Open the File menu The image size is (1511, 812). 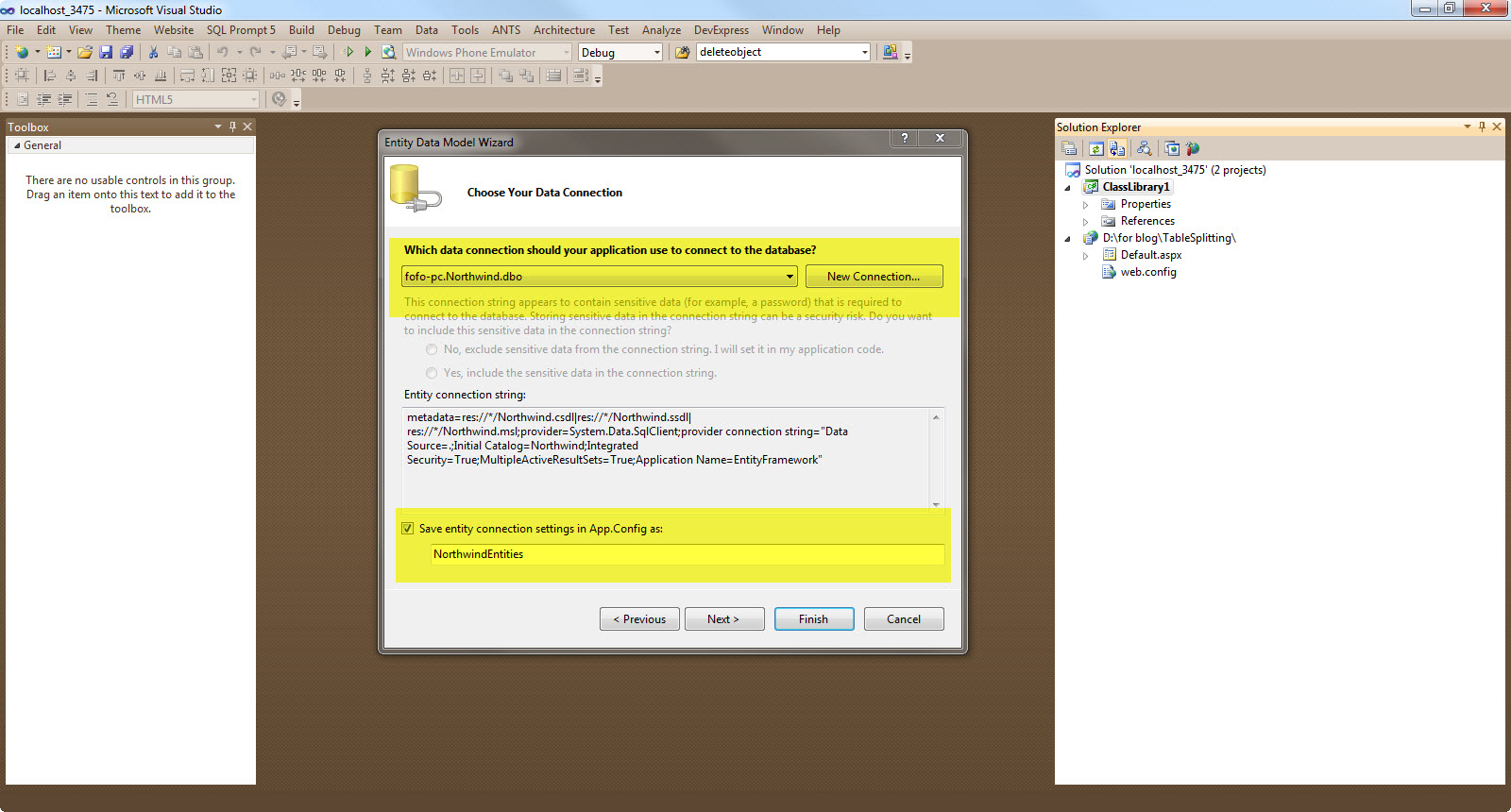coord(15,30)
